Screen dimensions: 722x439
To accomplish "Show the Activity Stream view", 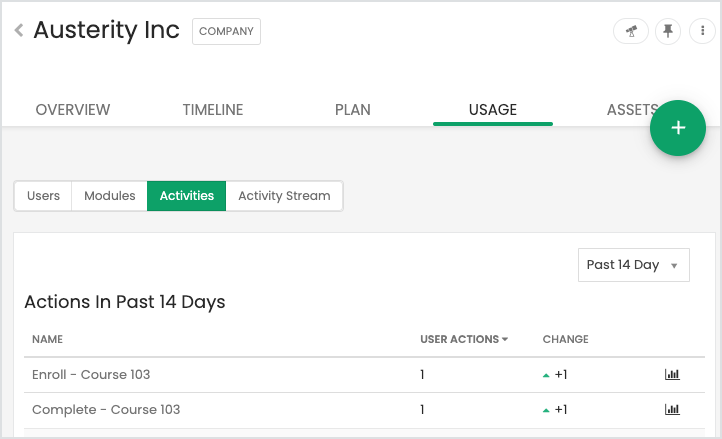I will 284,196.
